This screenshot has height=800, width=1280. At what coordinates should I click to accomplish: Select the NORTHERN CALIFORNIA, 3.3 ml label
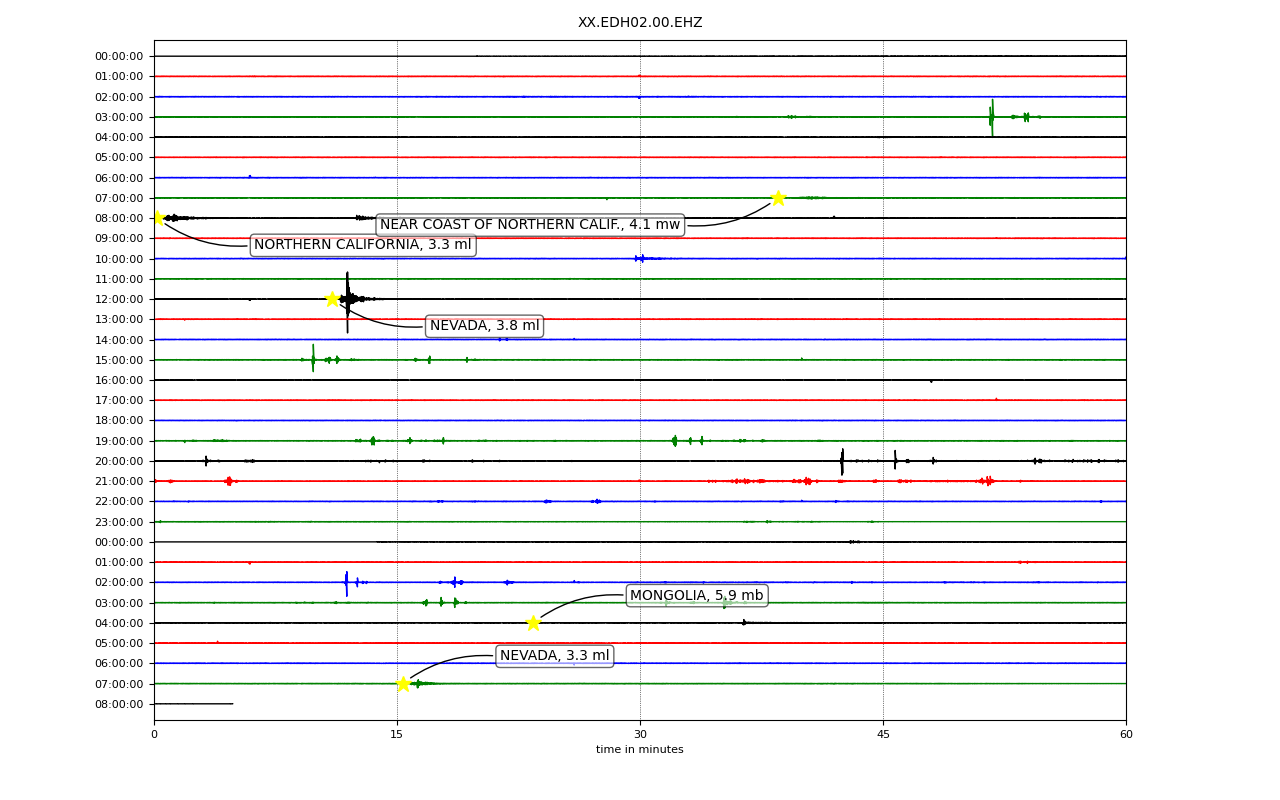(362, 245)
